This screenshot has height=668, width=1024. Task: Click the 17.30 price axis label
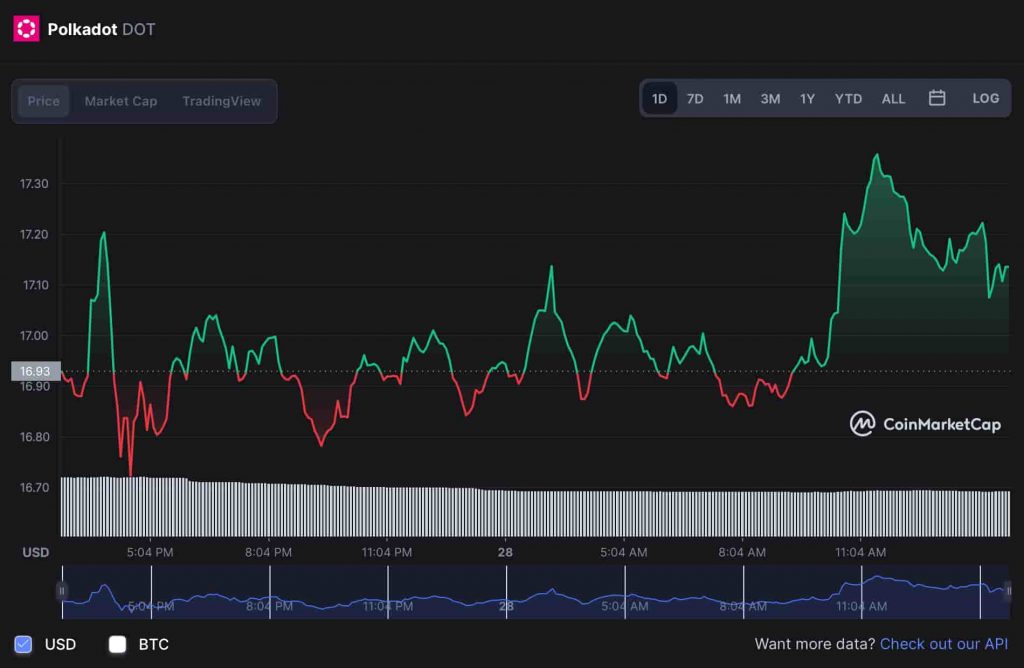(x=34, y=183)
